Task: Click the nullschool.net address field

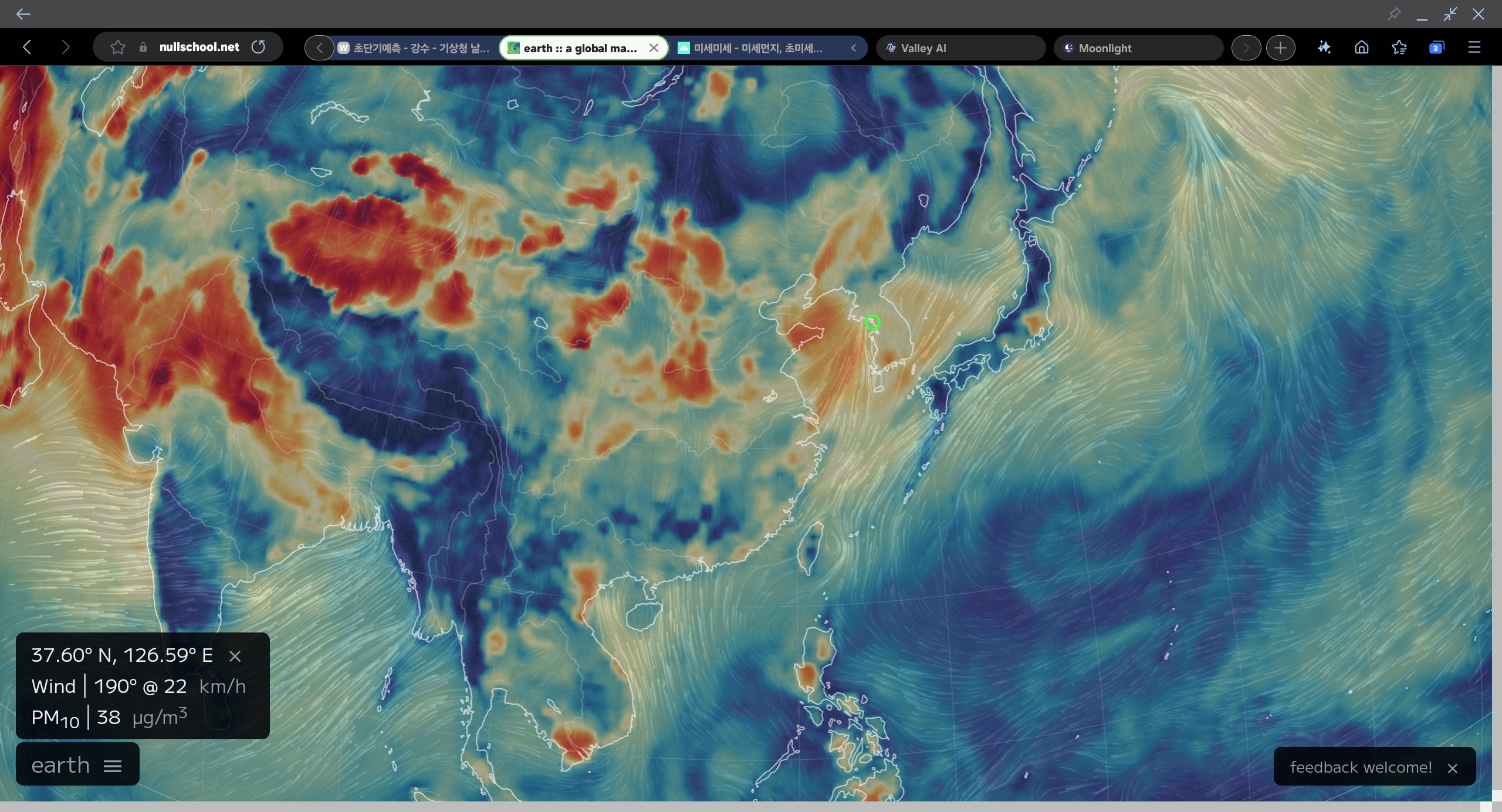Action: 199,47
